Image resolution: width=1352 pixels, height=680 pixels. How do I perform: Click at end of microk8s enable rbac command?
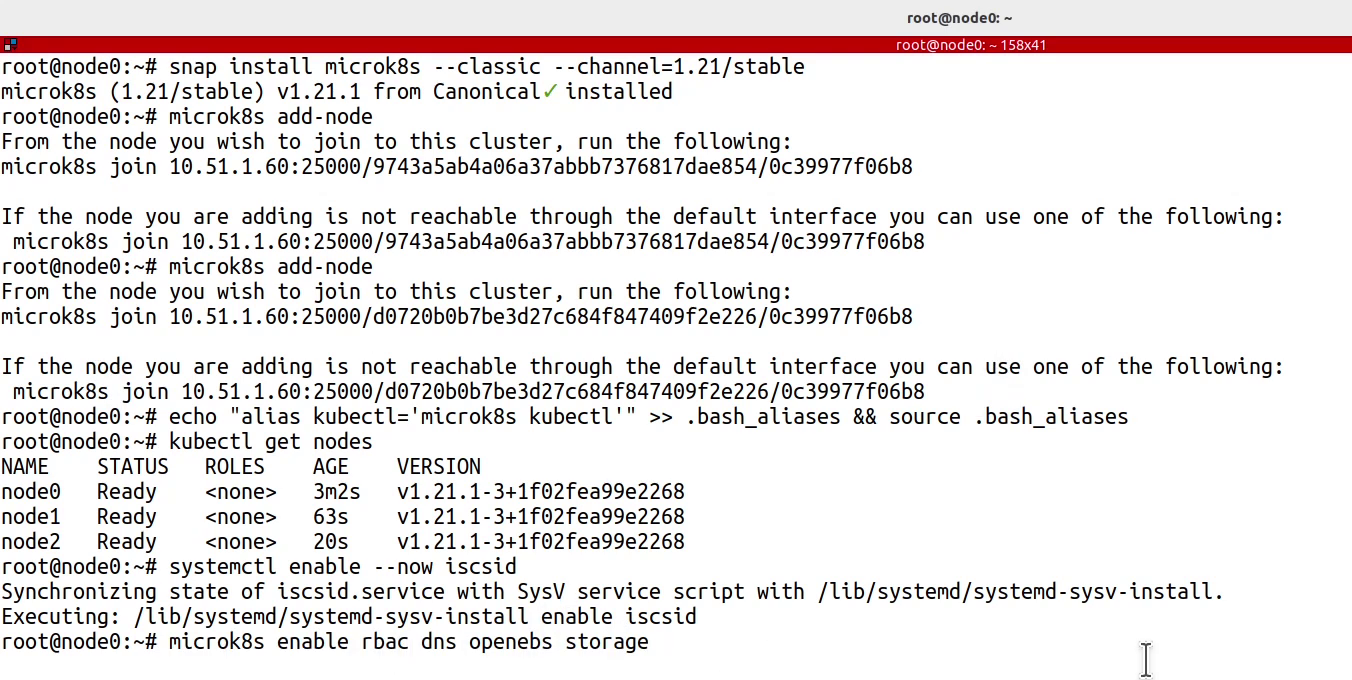(651, 642)
